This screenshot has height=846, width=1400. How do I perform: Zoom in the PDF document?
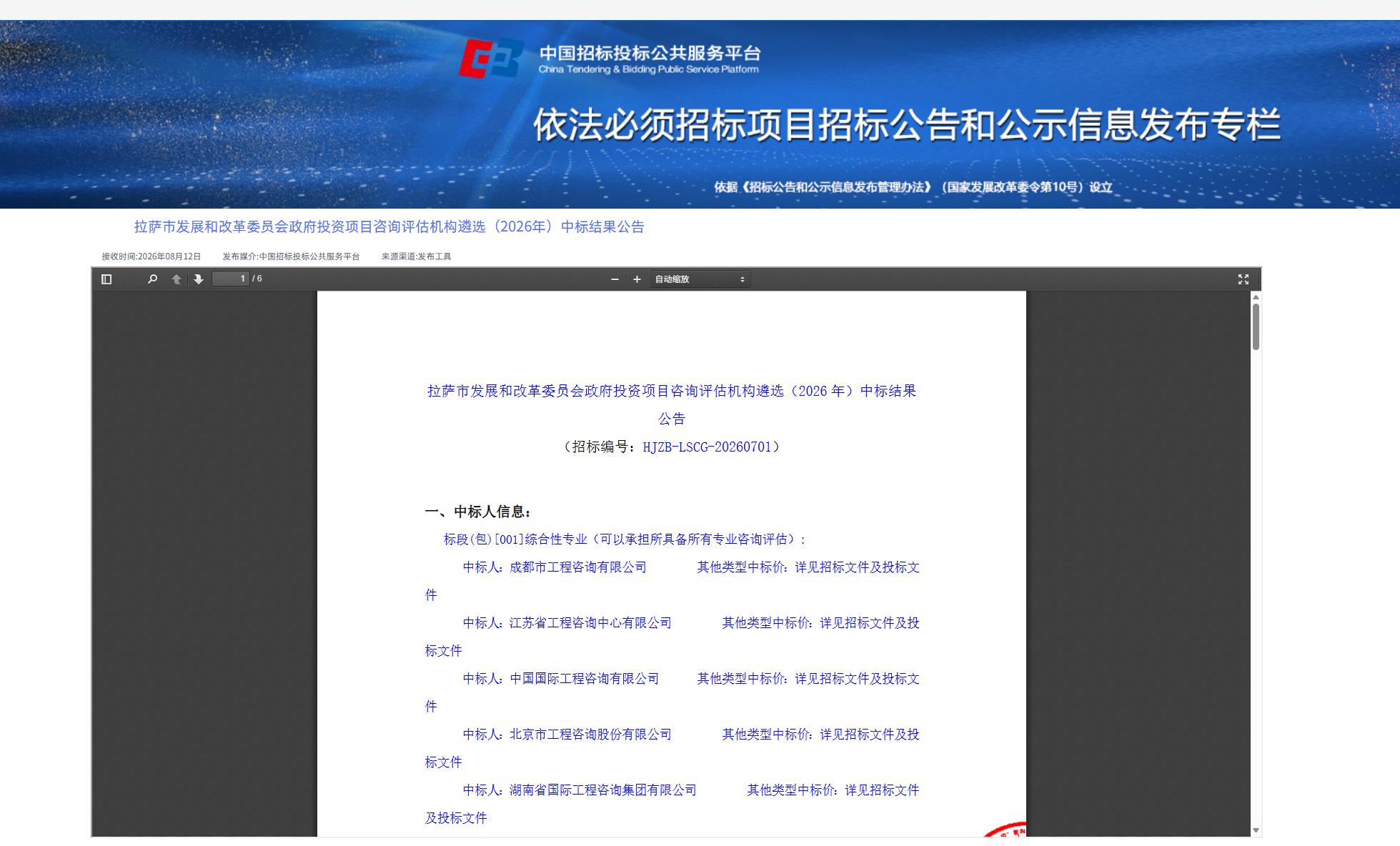[x=637, y=279]
